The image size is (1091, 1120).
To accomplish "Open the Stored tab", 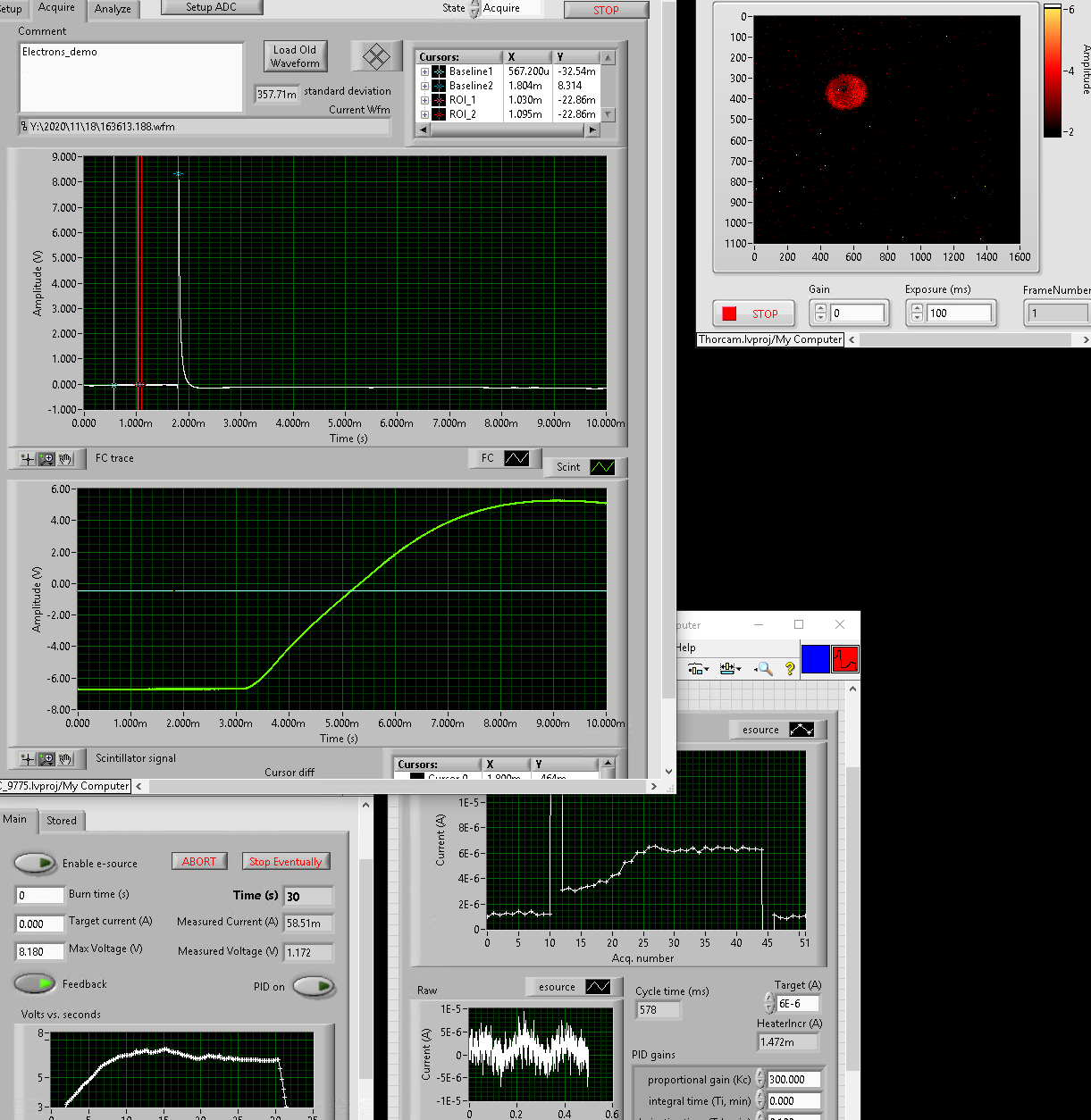I will 62,820.
